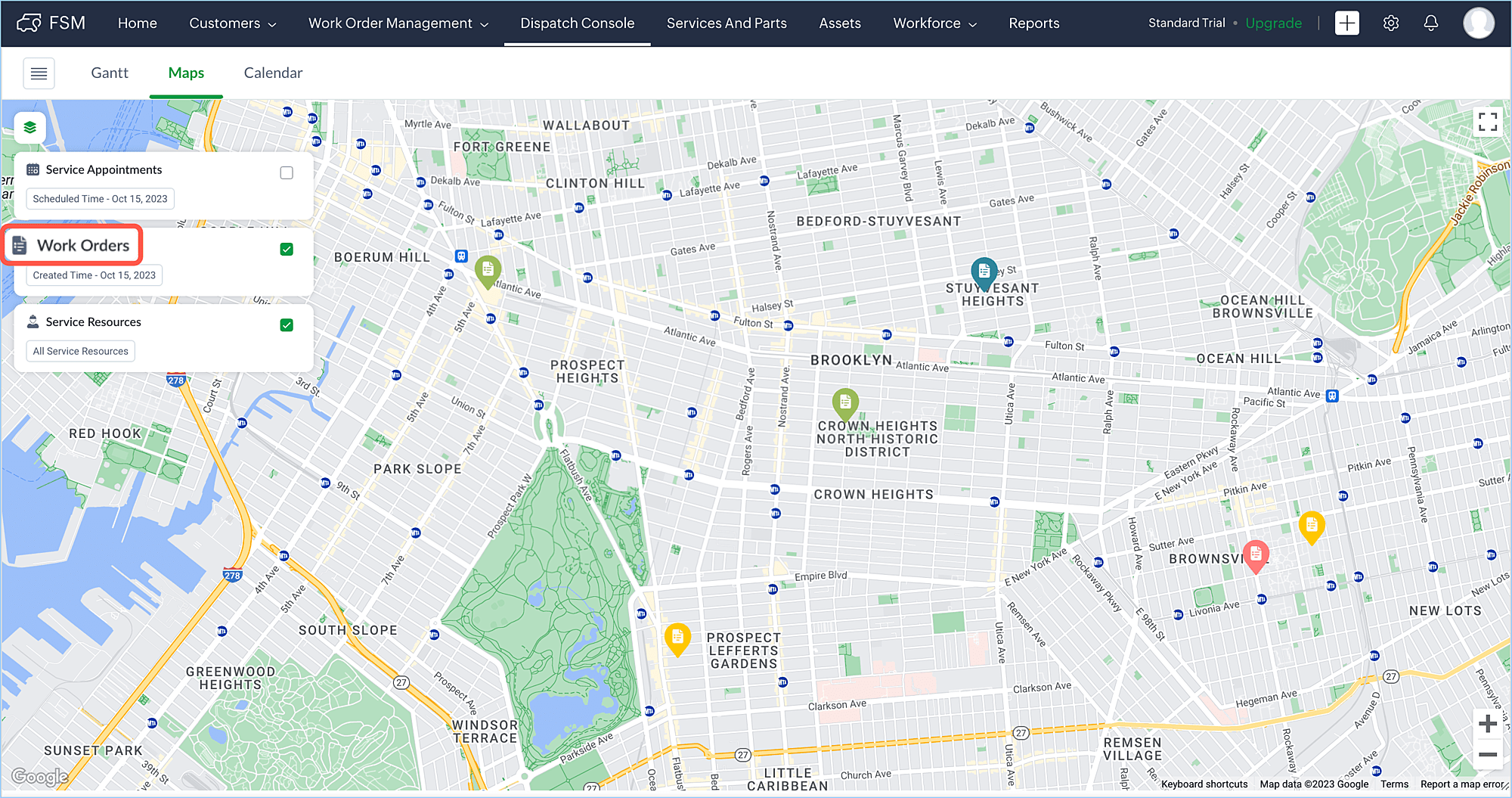Viewport: 1512px width, 798px height.
Task: Click the Work Orders document icon
Action: pyautogui.click(x=20, y=246)
